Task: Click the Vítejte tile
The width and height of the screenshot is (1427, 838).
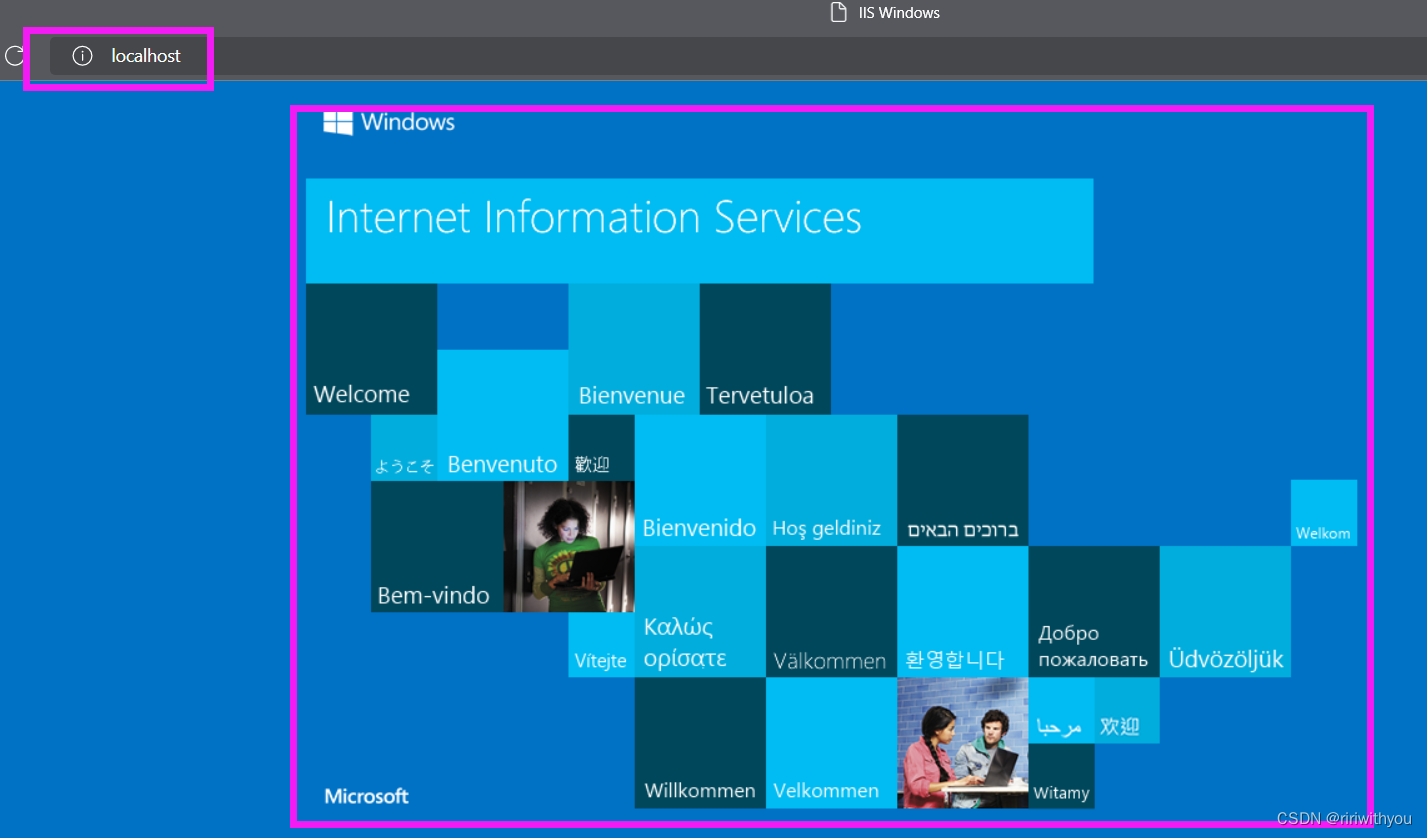Action: 602,645
